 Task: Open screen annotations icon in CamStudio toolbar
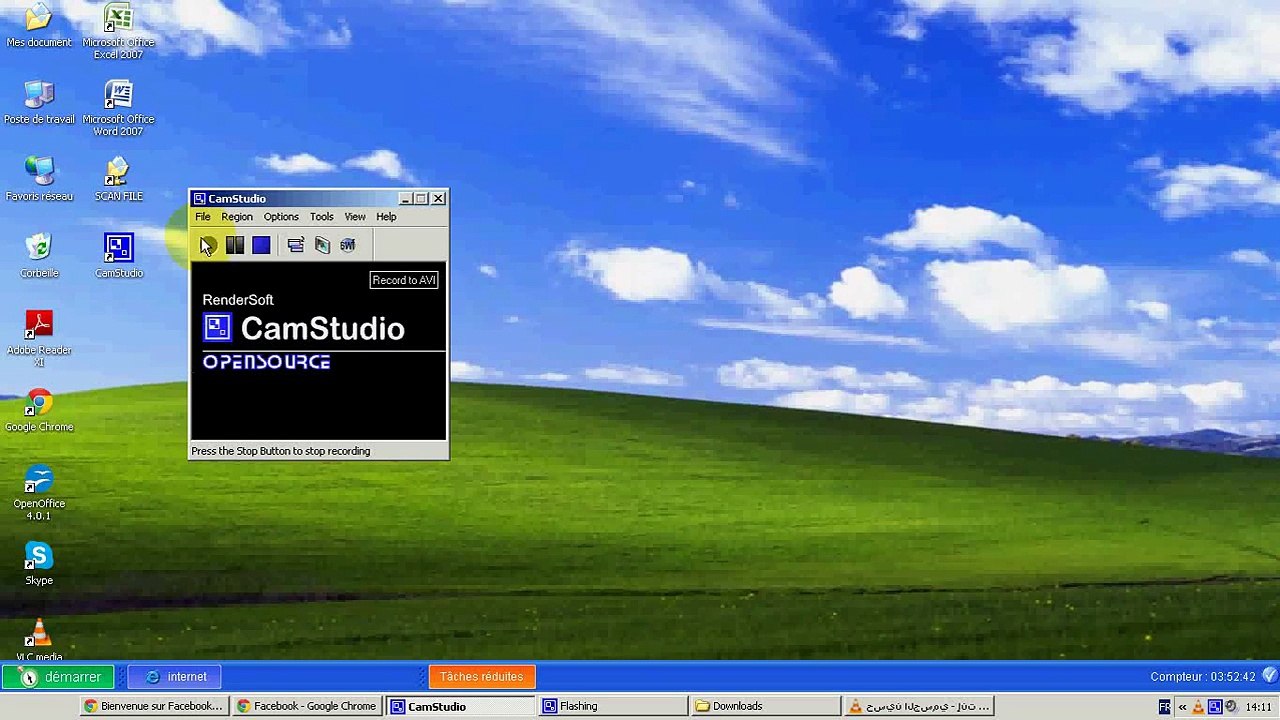322,245
